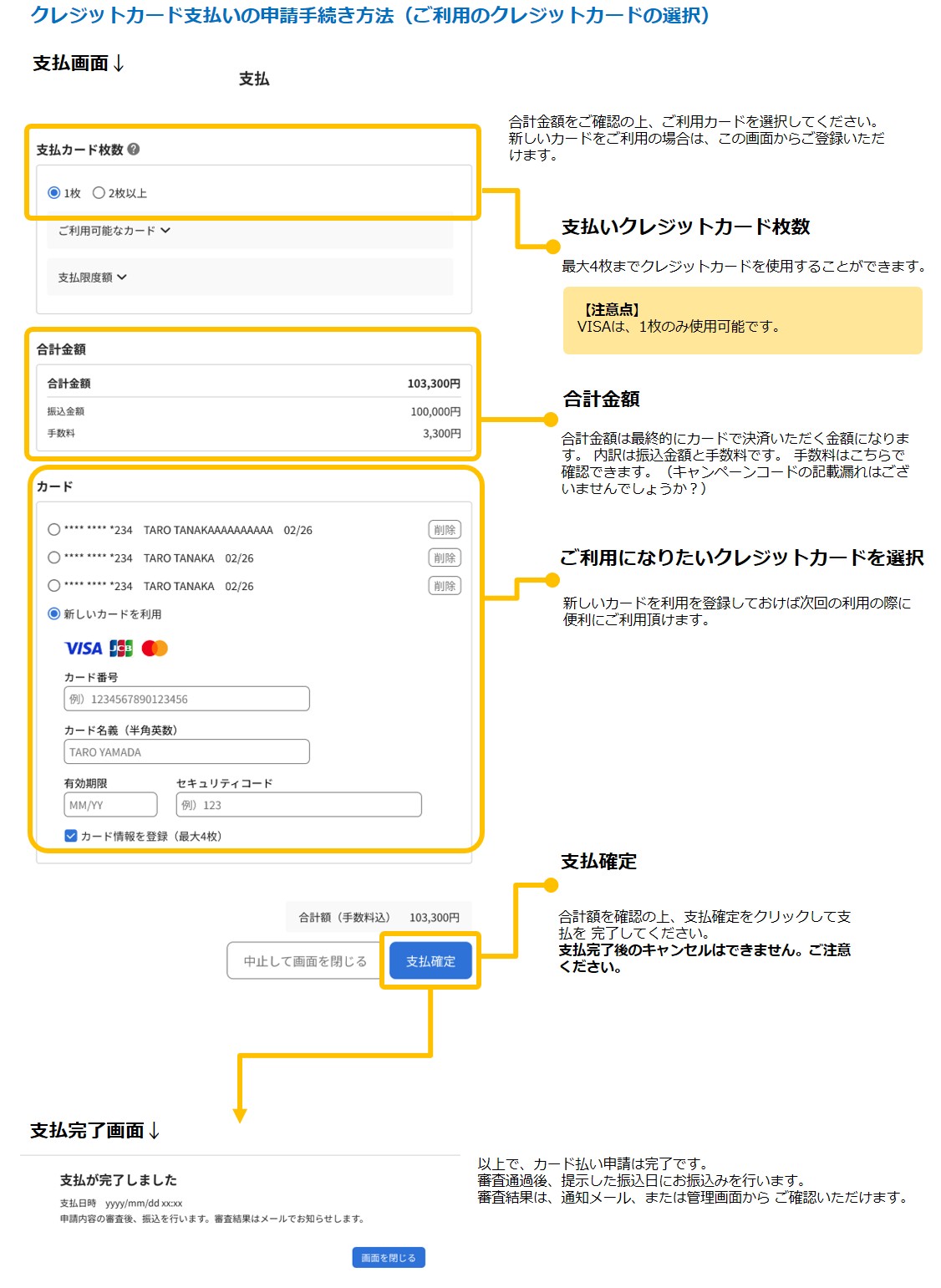Screen dimensions: 941x1288
Task: Click the help icon beside 支払カード枚数
Action: point(134,150)
